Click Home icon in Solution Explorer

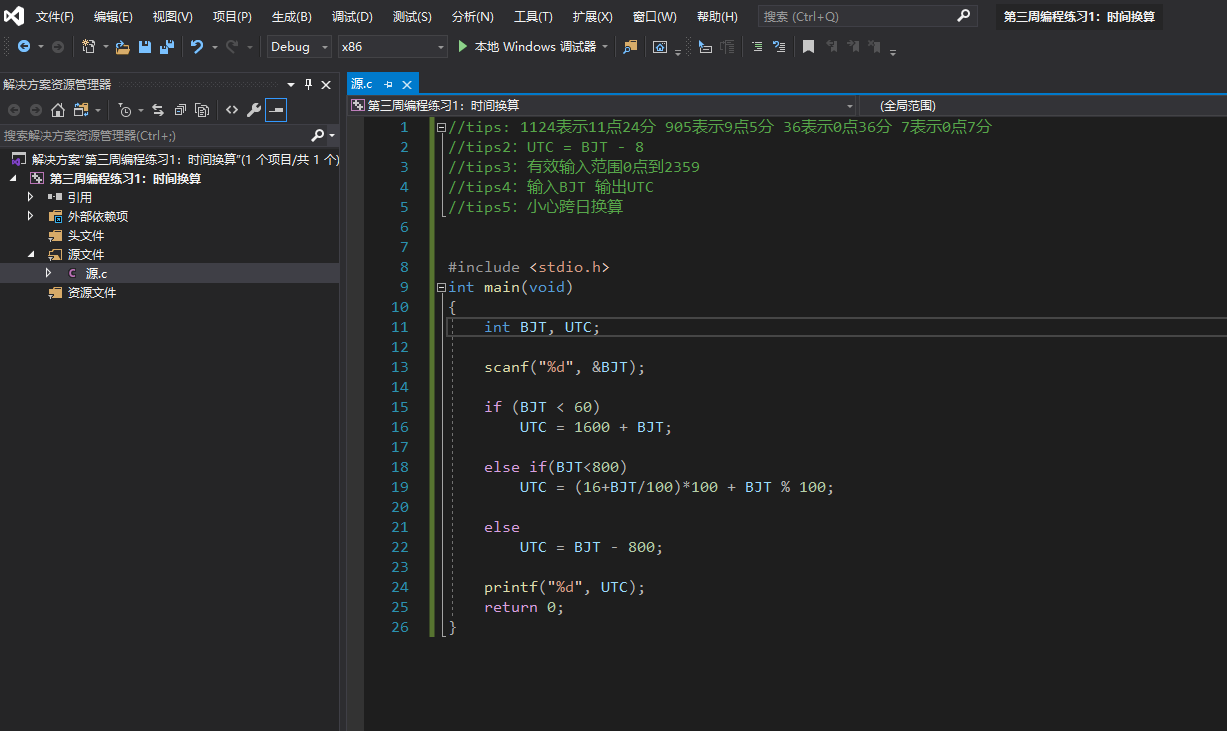(x=58, y=110)
